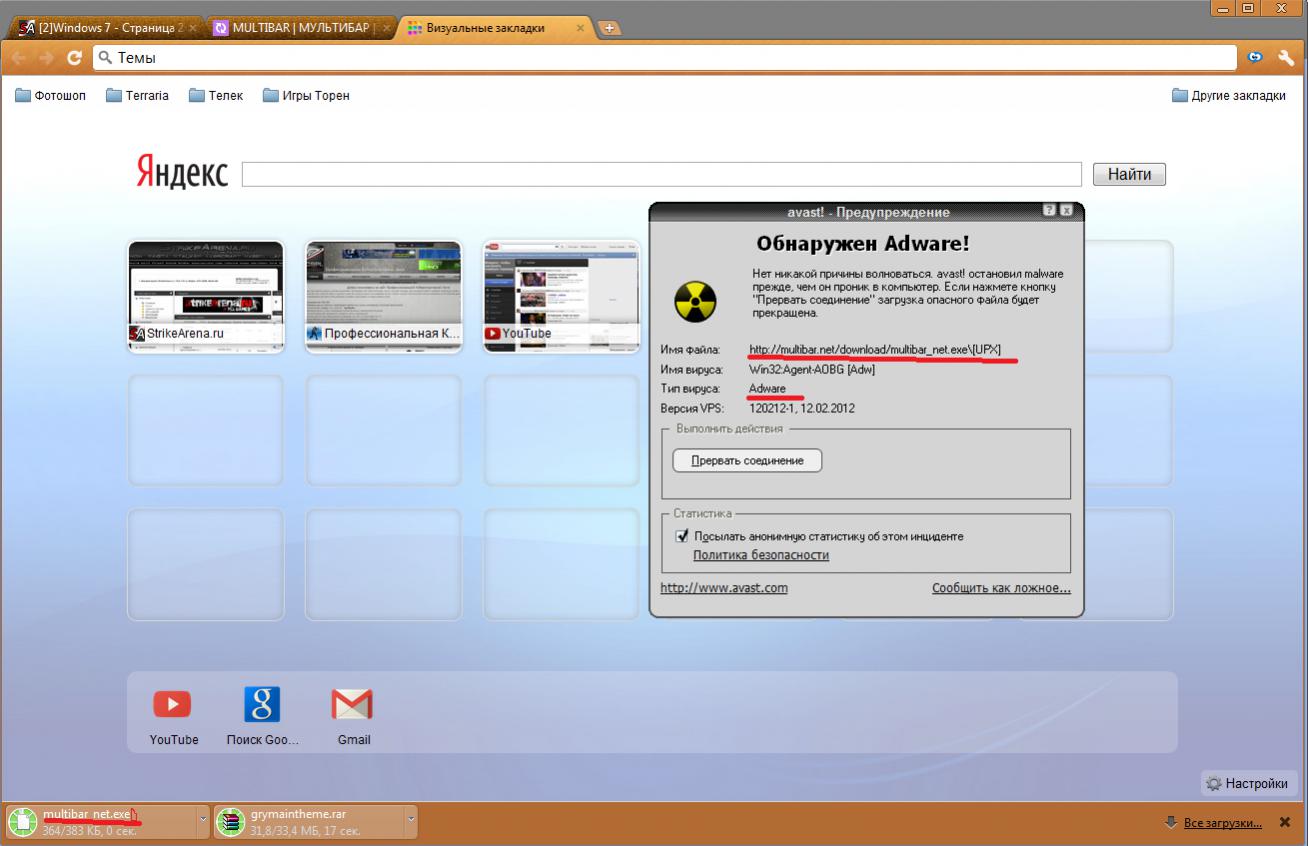
Task: Click the Yandex search input field
Action: point(662,174)
